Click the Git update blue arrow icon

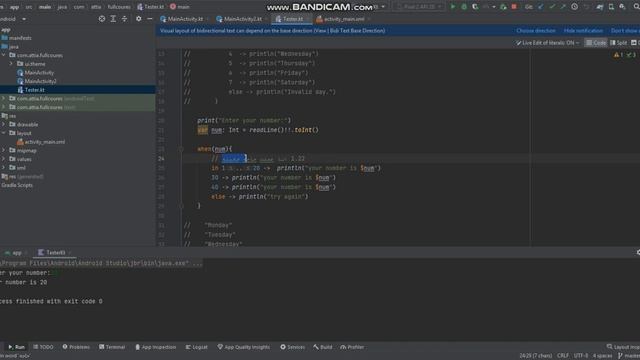tap(540, 7)
